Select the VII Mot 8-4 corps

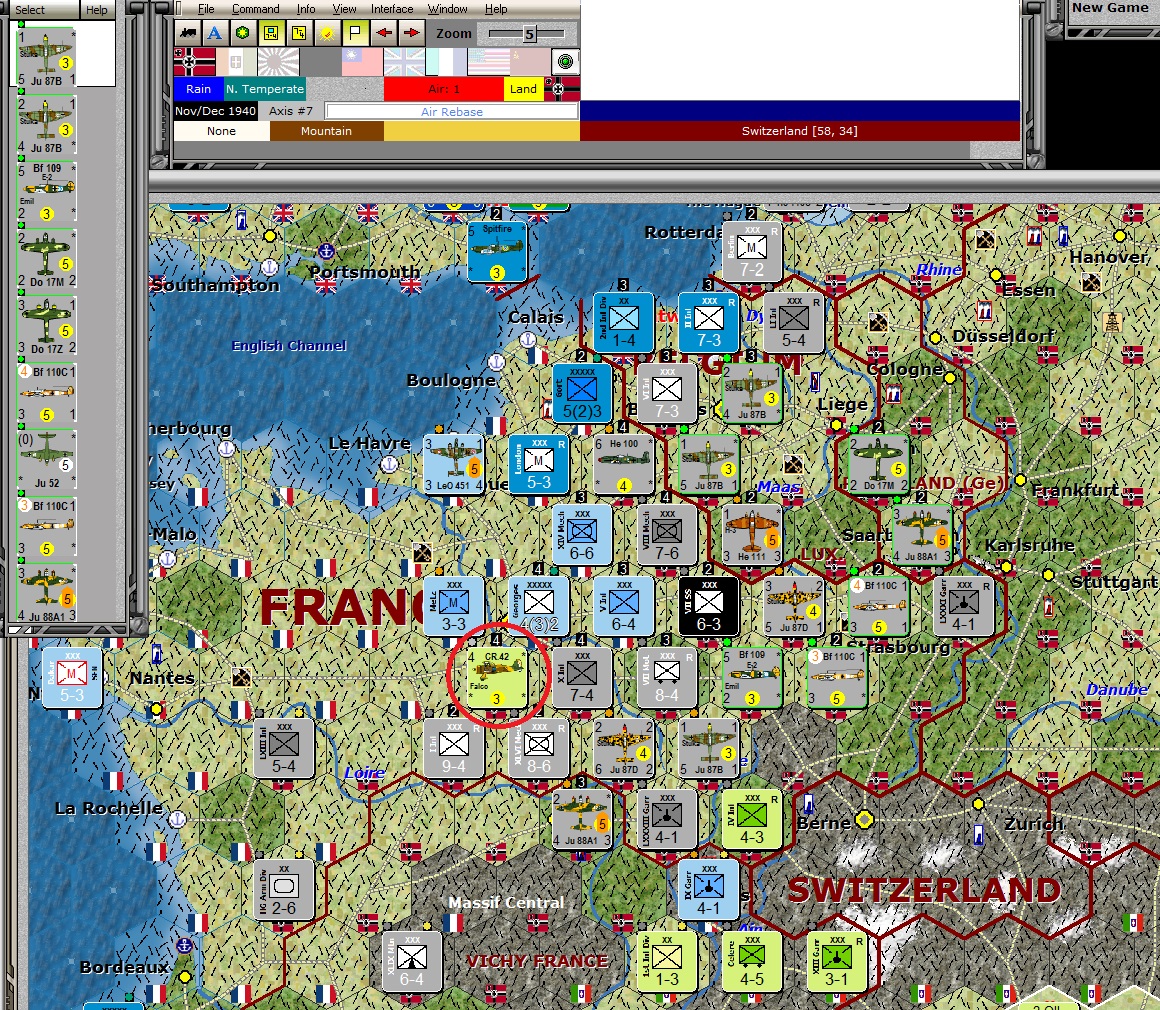(x=667, y=677)
